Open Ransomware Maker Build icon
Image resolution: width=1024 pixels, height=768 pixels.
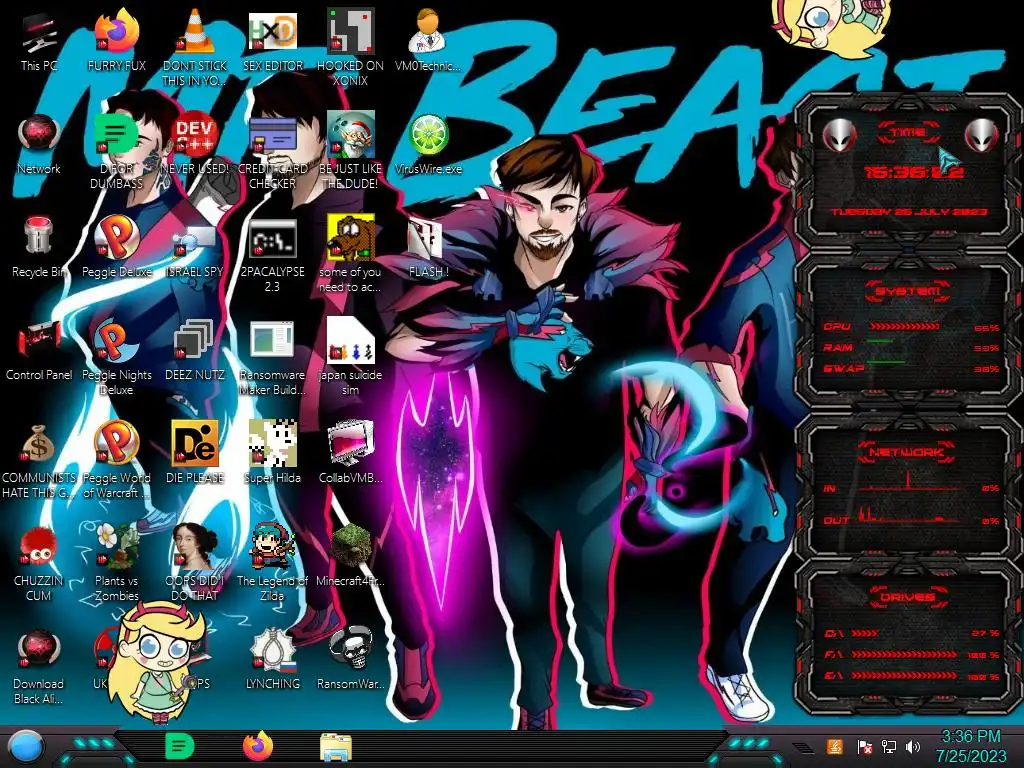click(272, 358)
